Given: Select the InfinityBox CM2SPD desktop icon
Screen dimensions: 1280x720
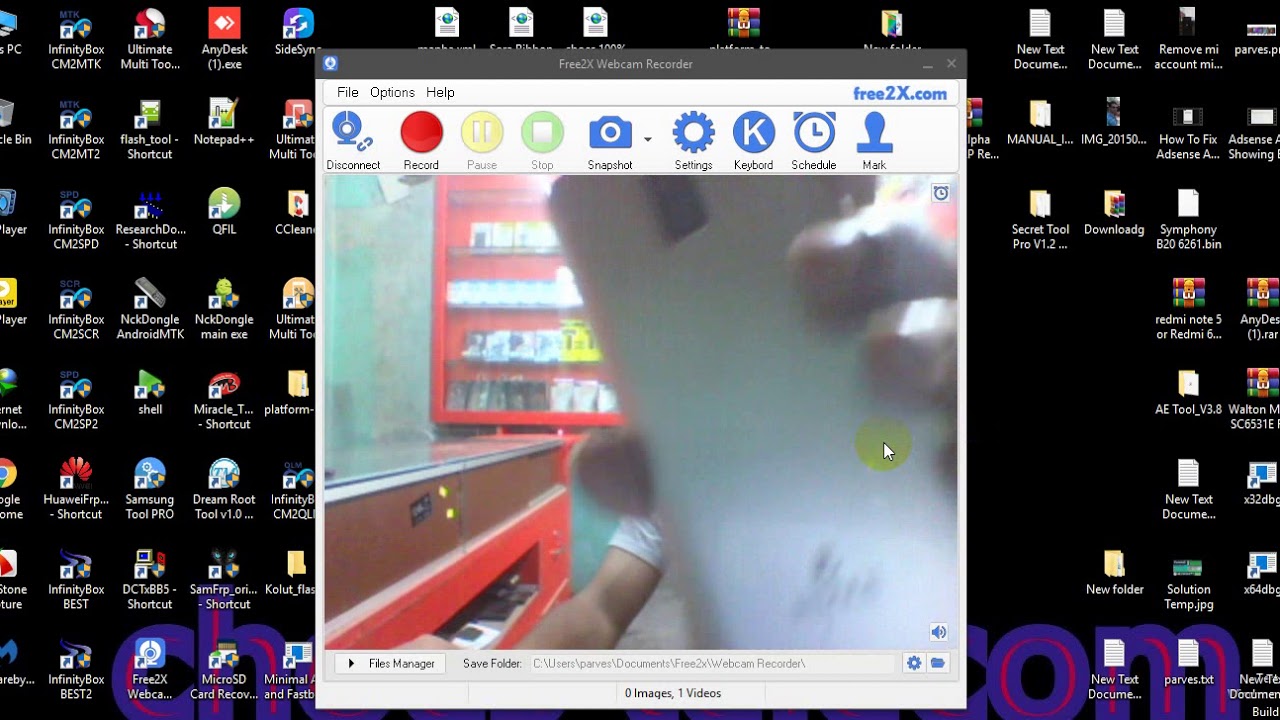Looking at the screenshot, I should (x=76, y=220).
